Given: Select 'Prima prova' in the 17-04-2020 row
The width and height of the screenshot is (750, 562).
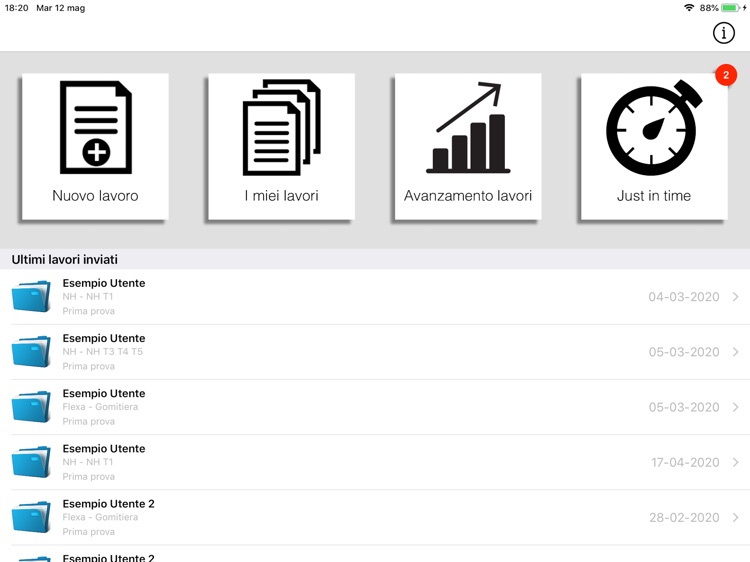Looking at the screenshot, I should click(88, 476).
